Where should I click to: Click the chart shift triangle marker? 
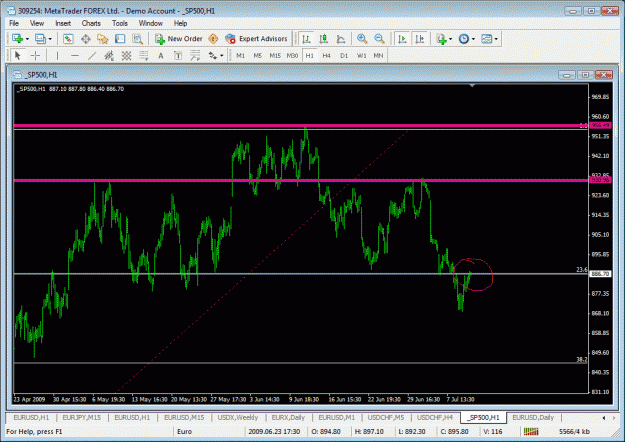(x=472, y=85)
